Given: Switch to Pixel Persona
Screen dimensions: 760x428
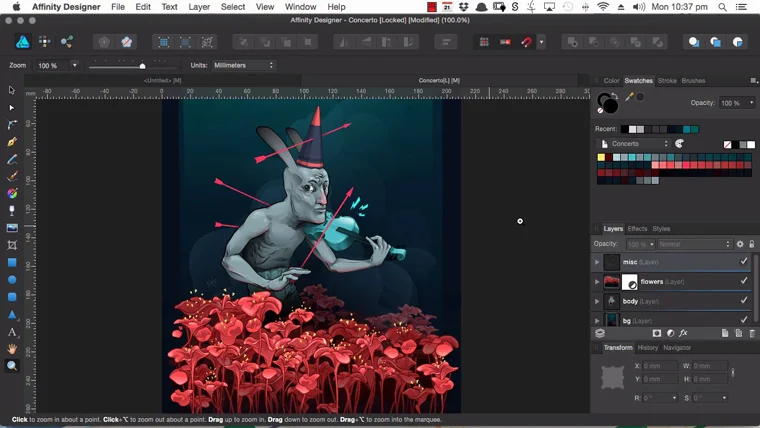Looking at the screenshot, I should click(x=45, y=42).
